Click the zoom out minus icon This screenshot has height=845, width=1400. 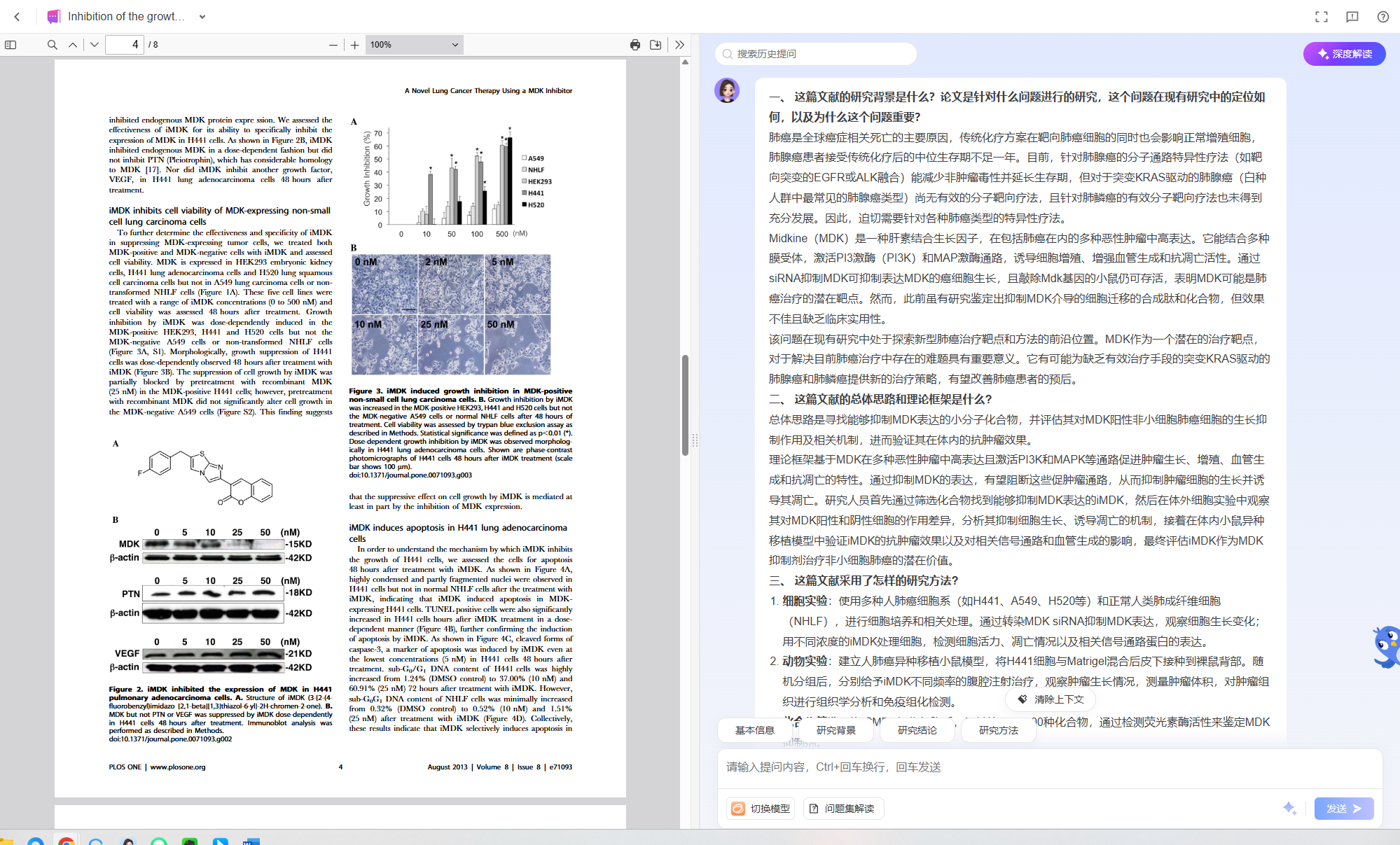333,45
